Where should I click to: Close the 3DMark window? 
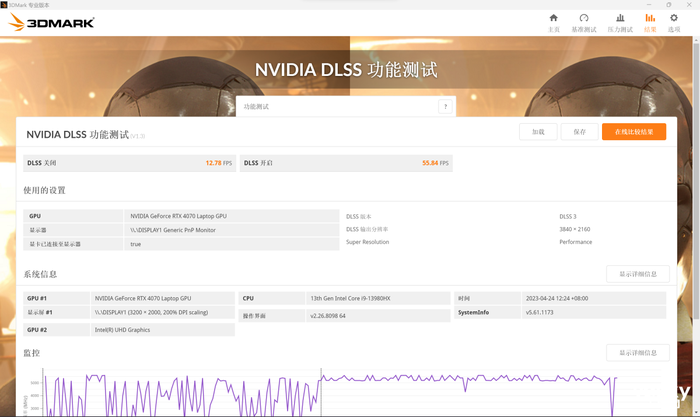(689, 4)
